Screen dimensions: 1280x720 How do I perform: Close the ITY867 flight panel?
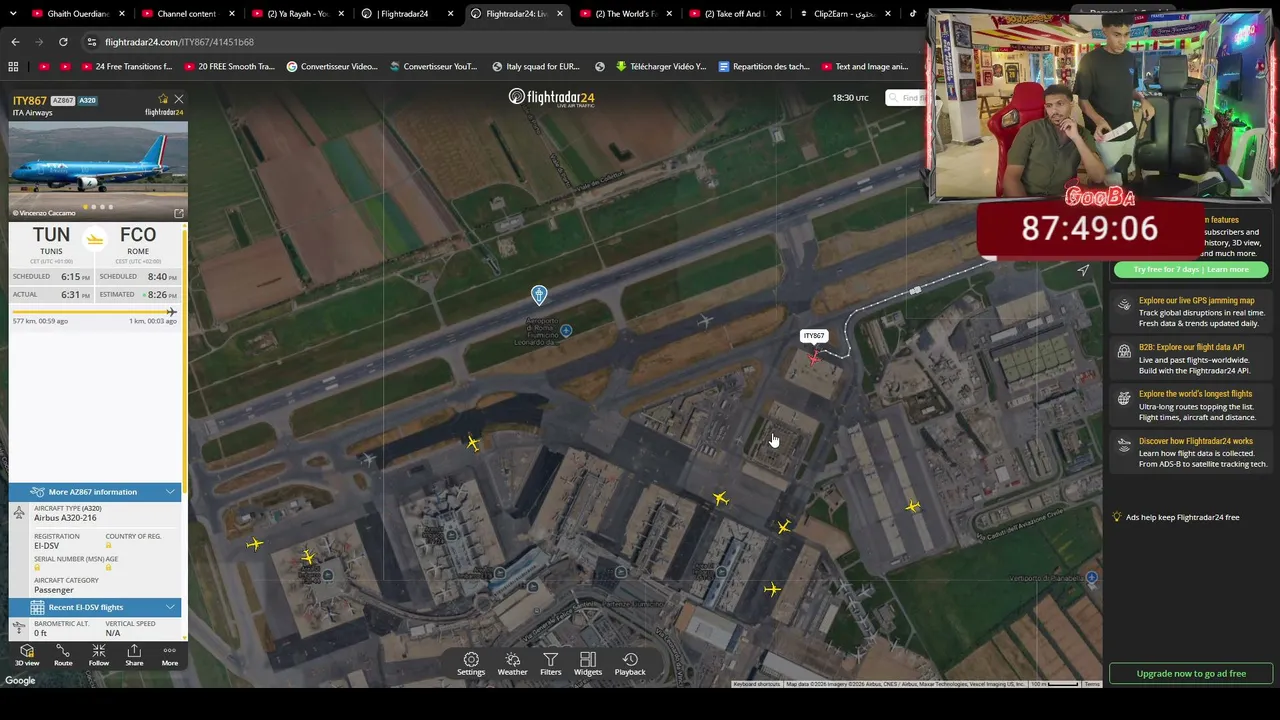click(179, 99)
